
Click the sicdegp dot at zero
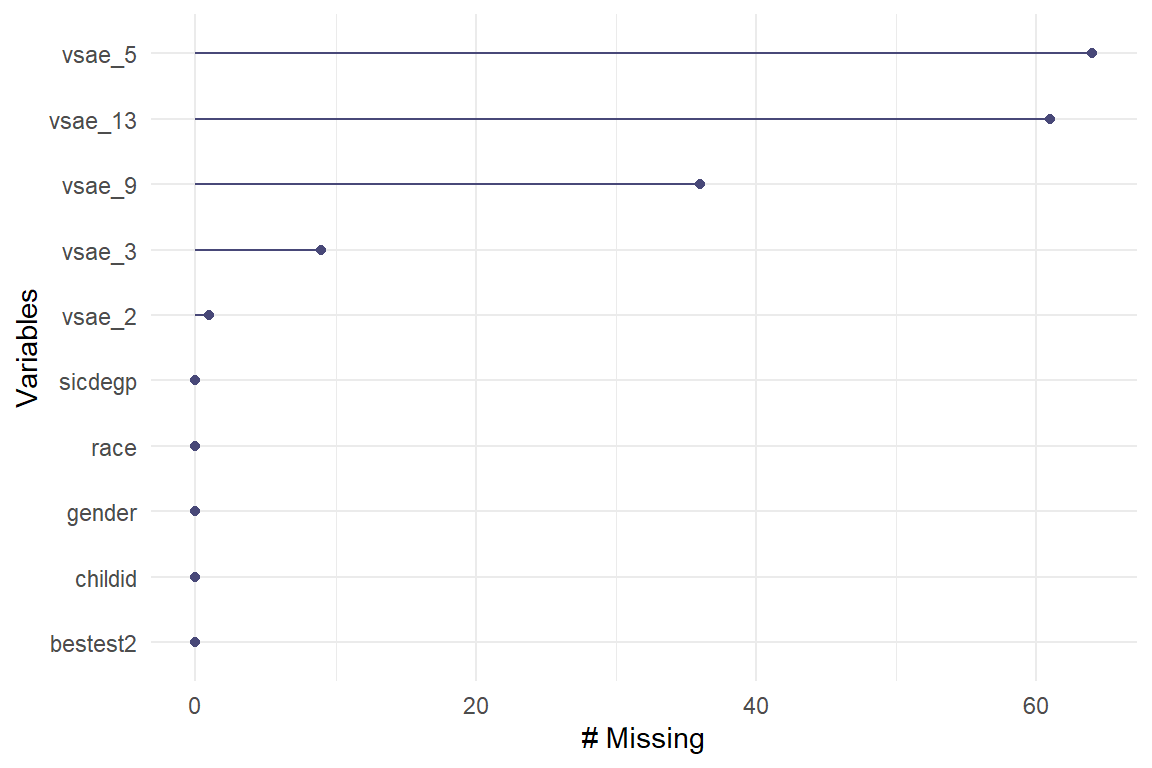195,380
